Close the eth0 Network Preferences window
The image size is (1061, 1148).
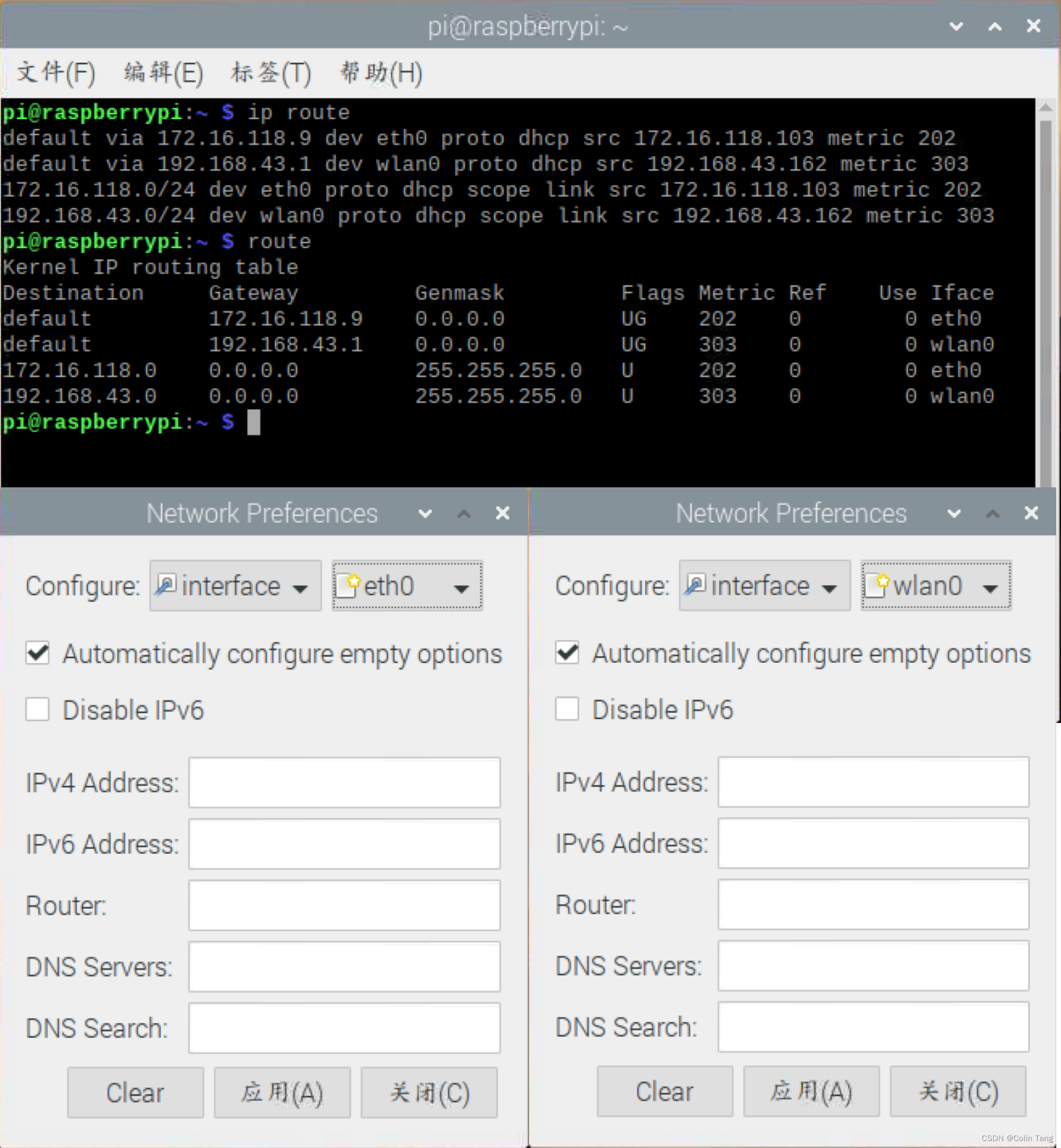[502, 513]
